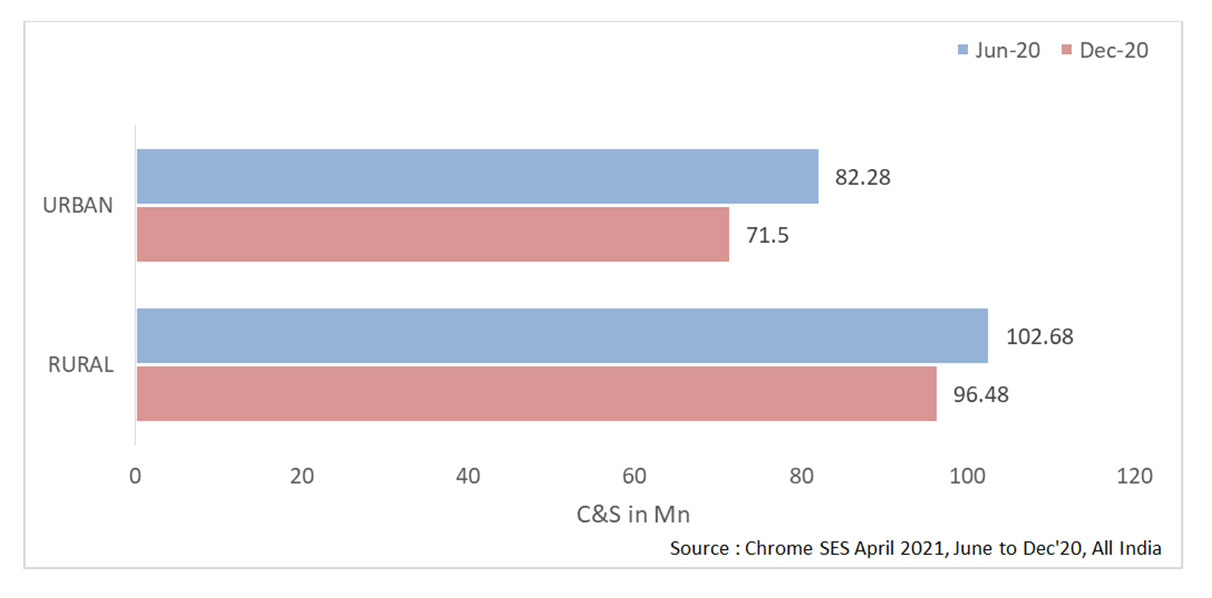Click the 40 tick label on the axis

[468, 477]
